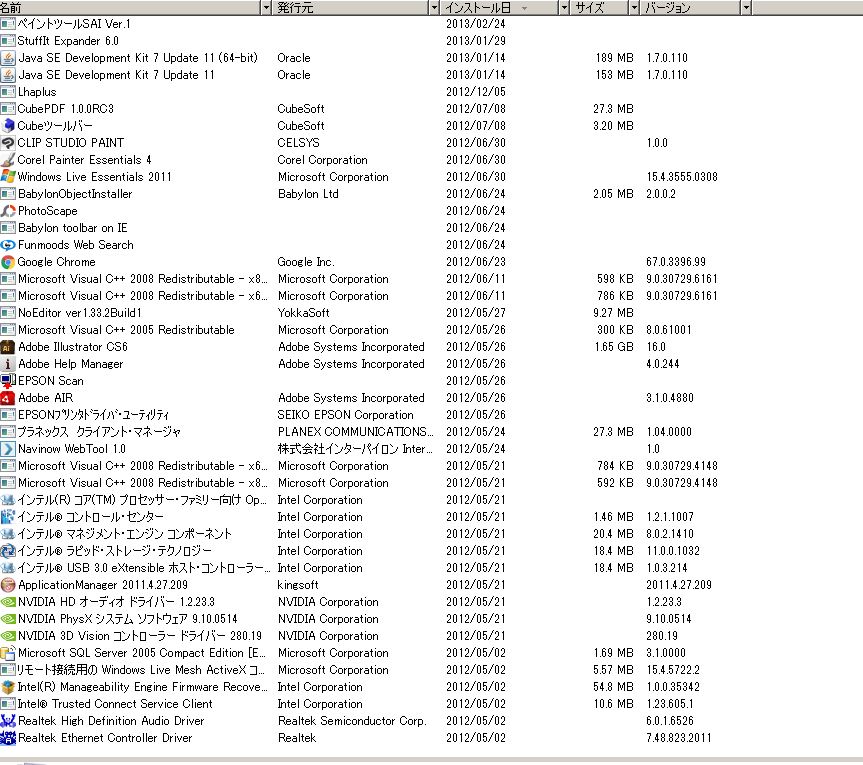Click the Adobe Help Manager info icon
Image resolution: width=863 pixels, height=765 pixels.
coord(8,364)
